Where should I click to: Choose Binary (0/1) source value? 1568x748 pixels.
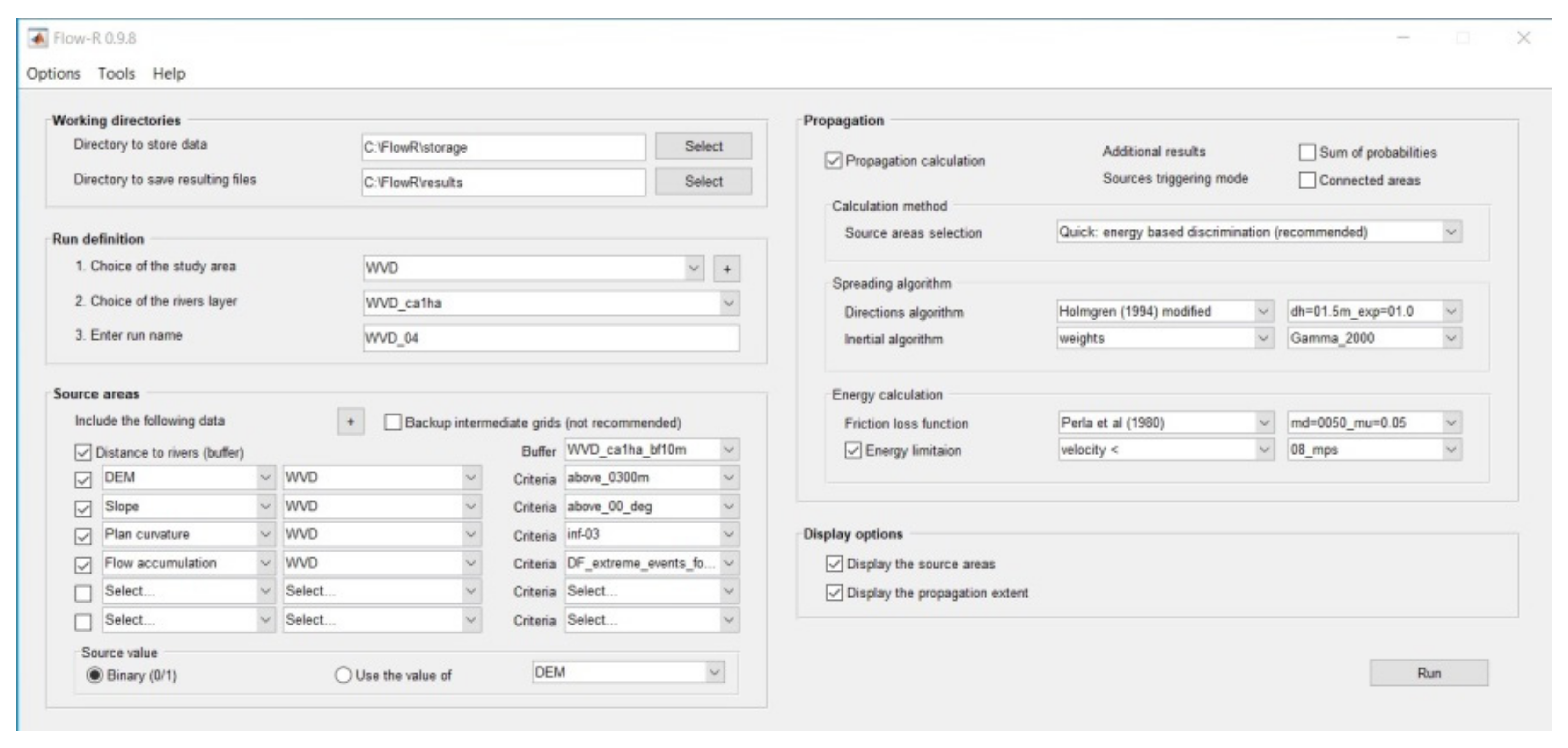(x=95, y=675)
